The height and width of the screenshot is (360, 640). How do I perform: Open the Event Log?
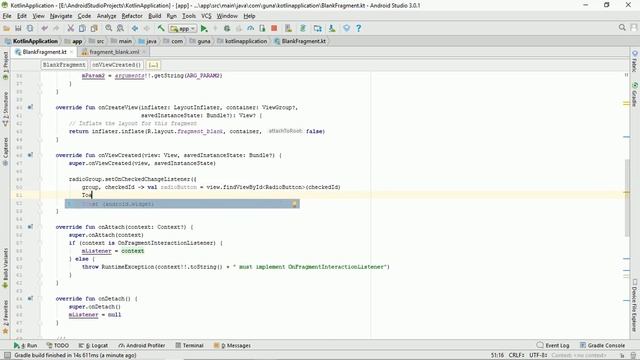553,345
